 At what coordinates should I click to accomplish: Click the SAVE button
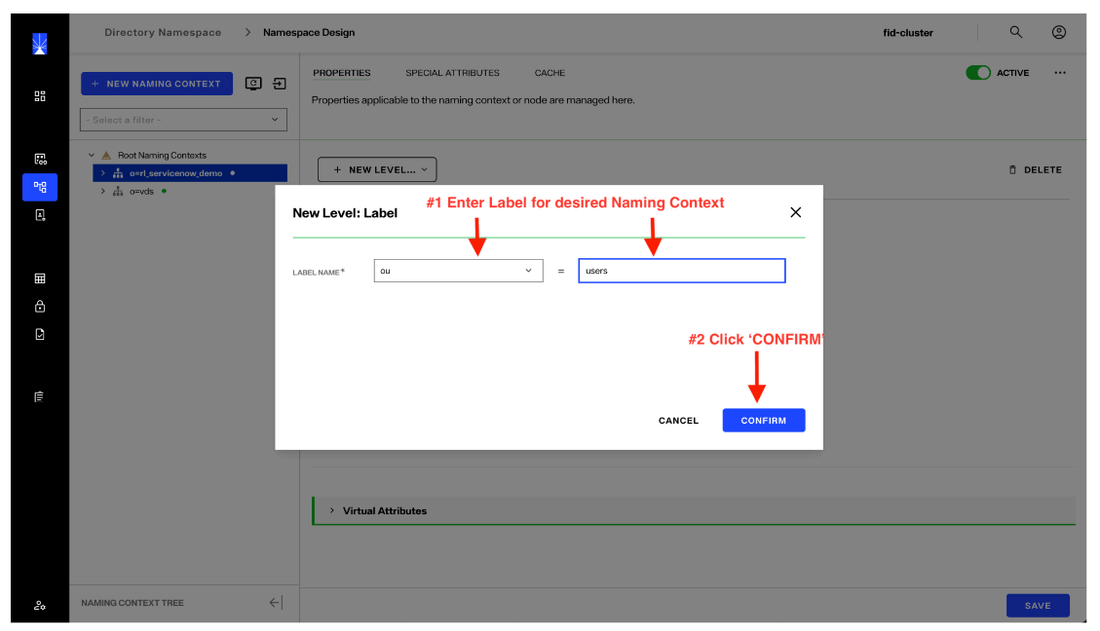tap(1038, 605)
